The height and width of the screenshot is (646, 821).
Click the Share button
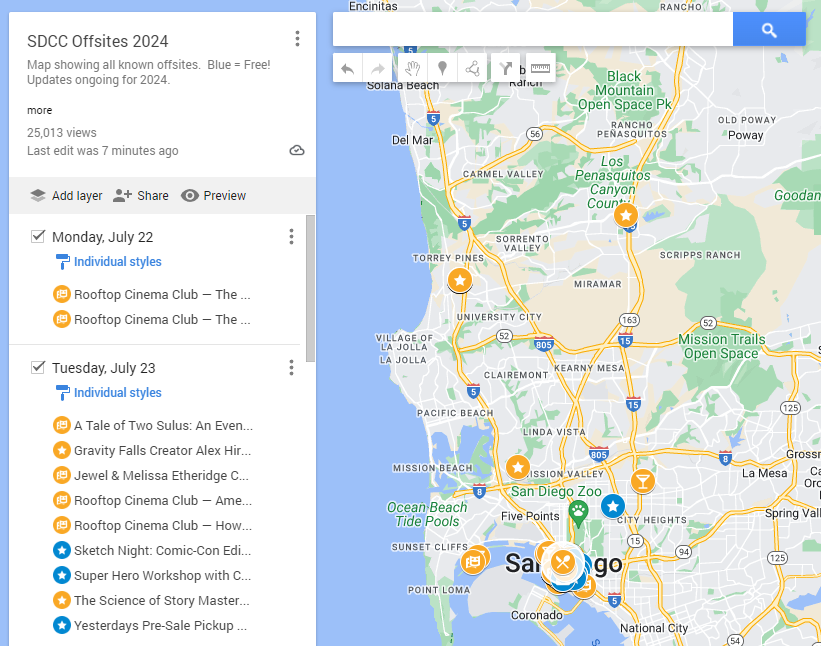141,195
